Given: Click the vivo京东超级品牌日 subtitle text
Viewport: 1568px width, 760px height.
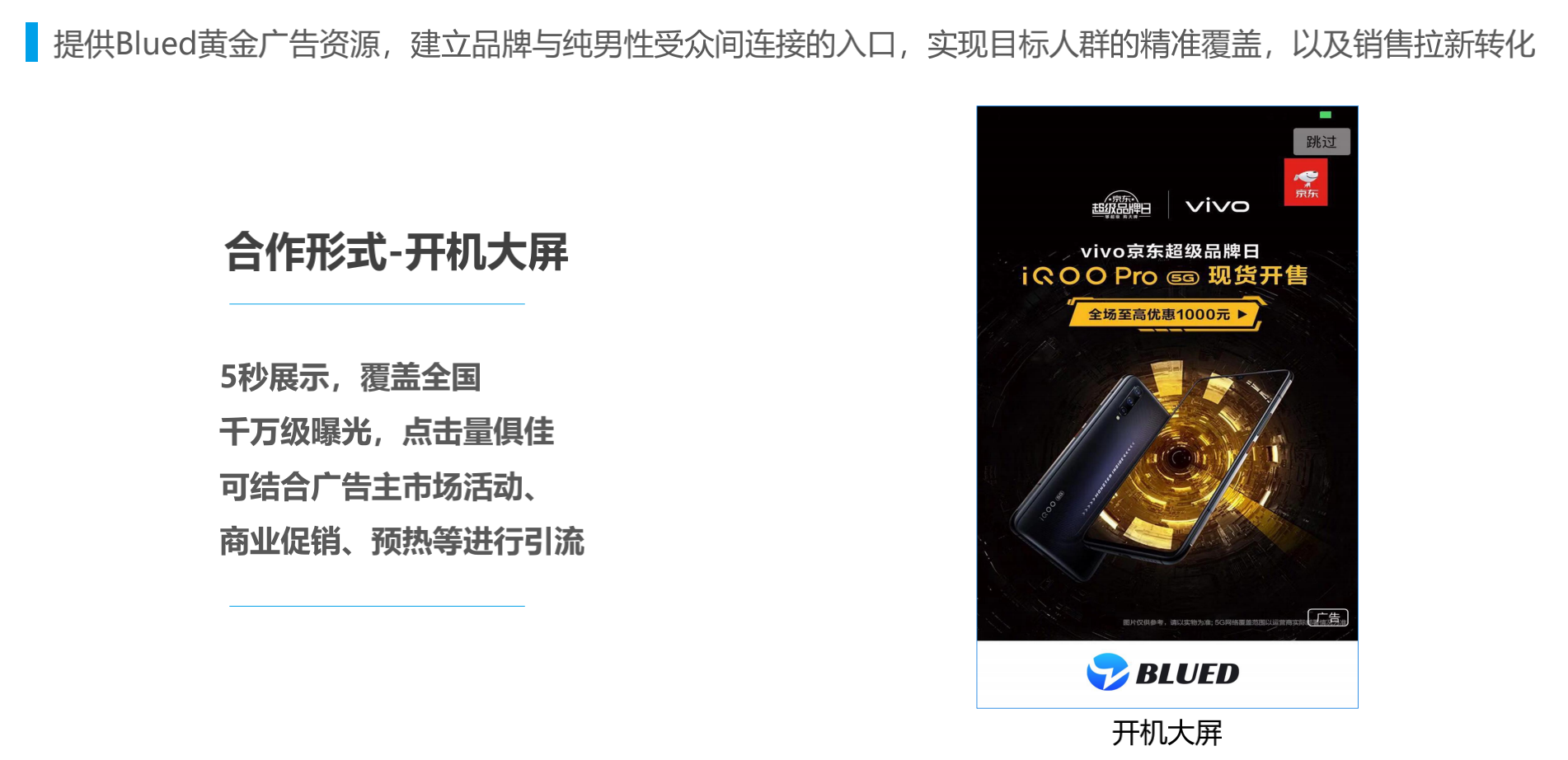Looking at the screenshot, I should pos(1169,251).
